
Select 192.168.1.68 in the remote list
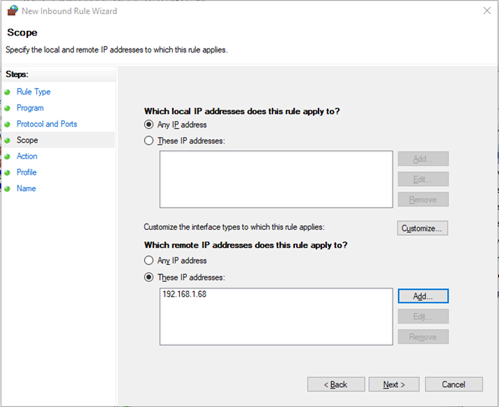184,294
